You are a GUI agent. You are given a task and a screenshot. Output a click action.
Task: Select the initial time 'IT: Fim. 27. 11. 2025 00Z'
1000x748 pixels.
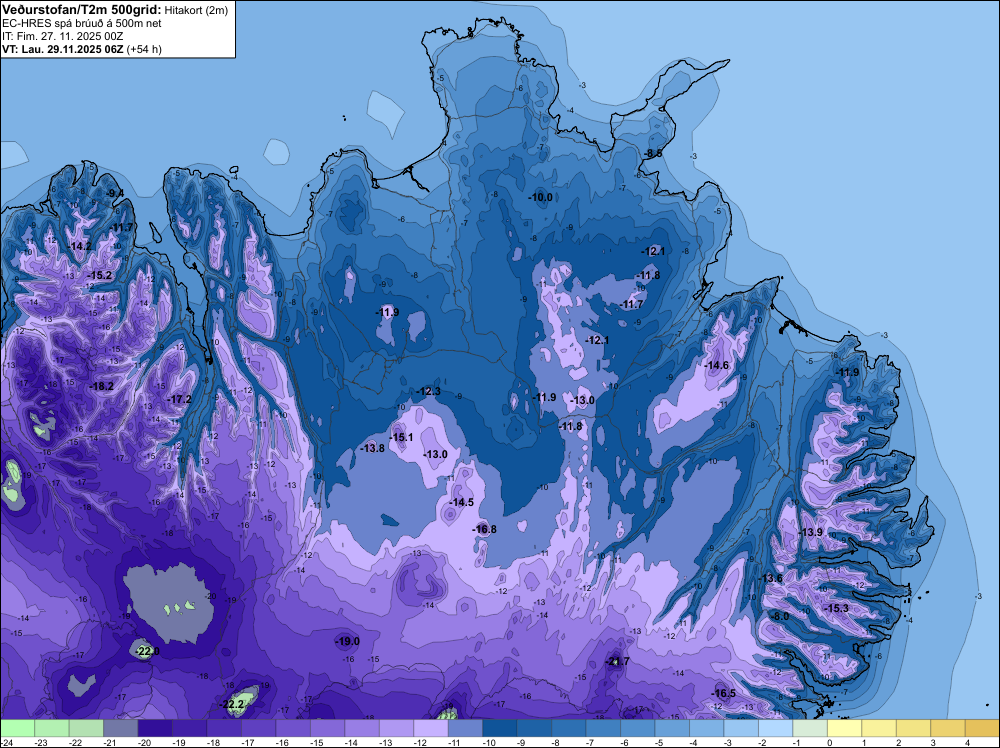pyautogui.click(x=62, y=36)
